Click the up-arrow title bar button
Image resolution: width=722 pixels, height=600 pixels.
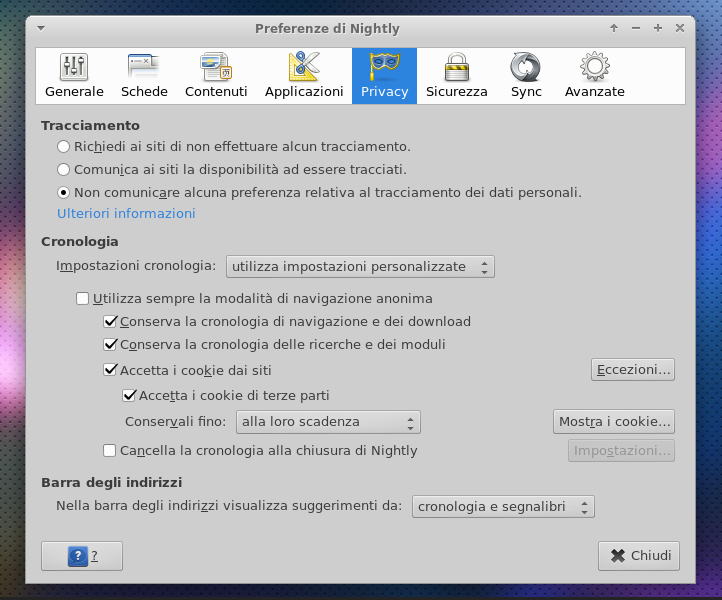[614, 28]
